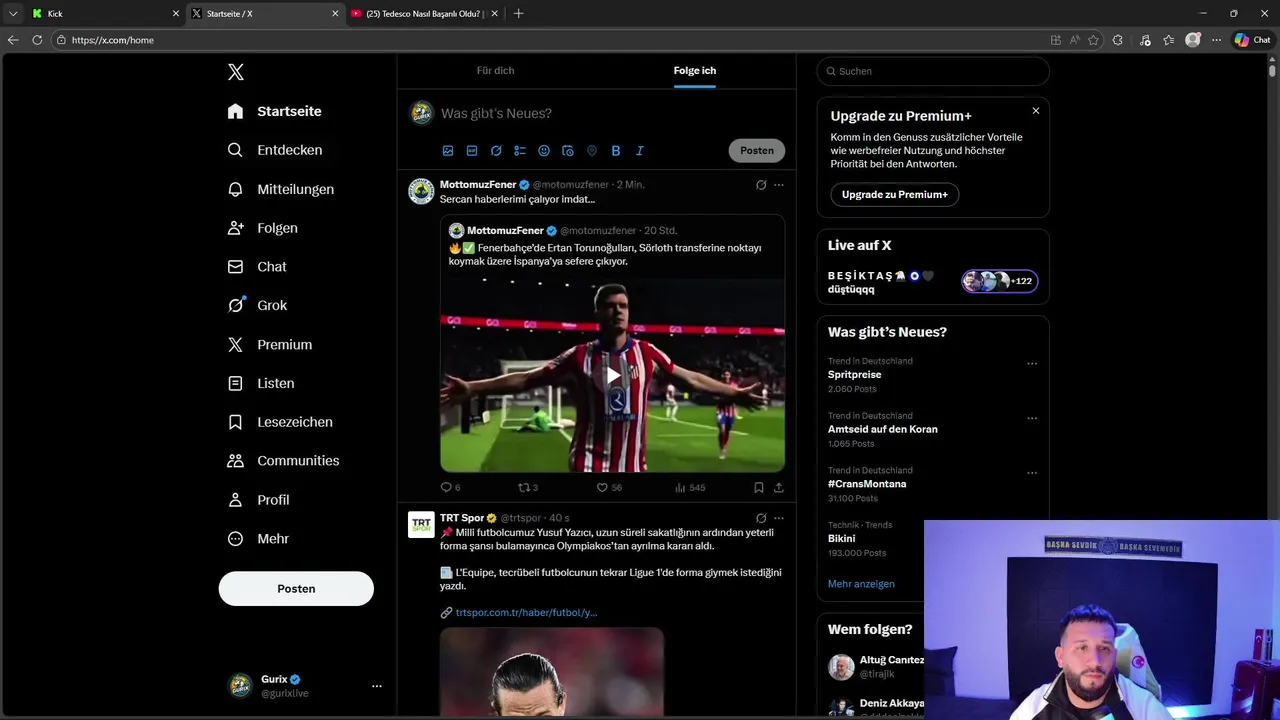This screenshot has height=720, width=1280.
Task: Open options for #CransMontana trend
Action: click(1032, 473)
